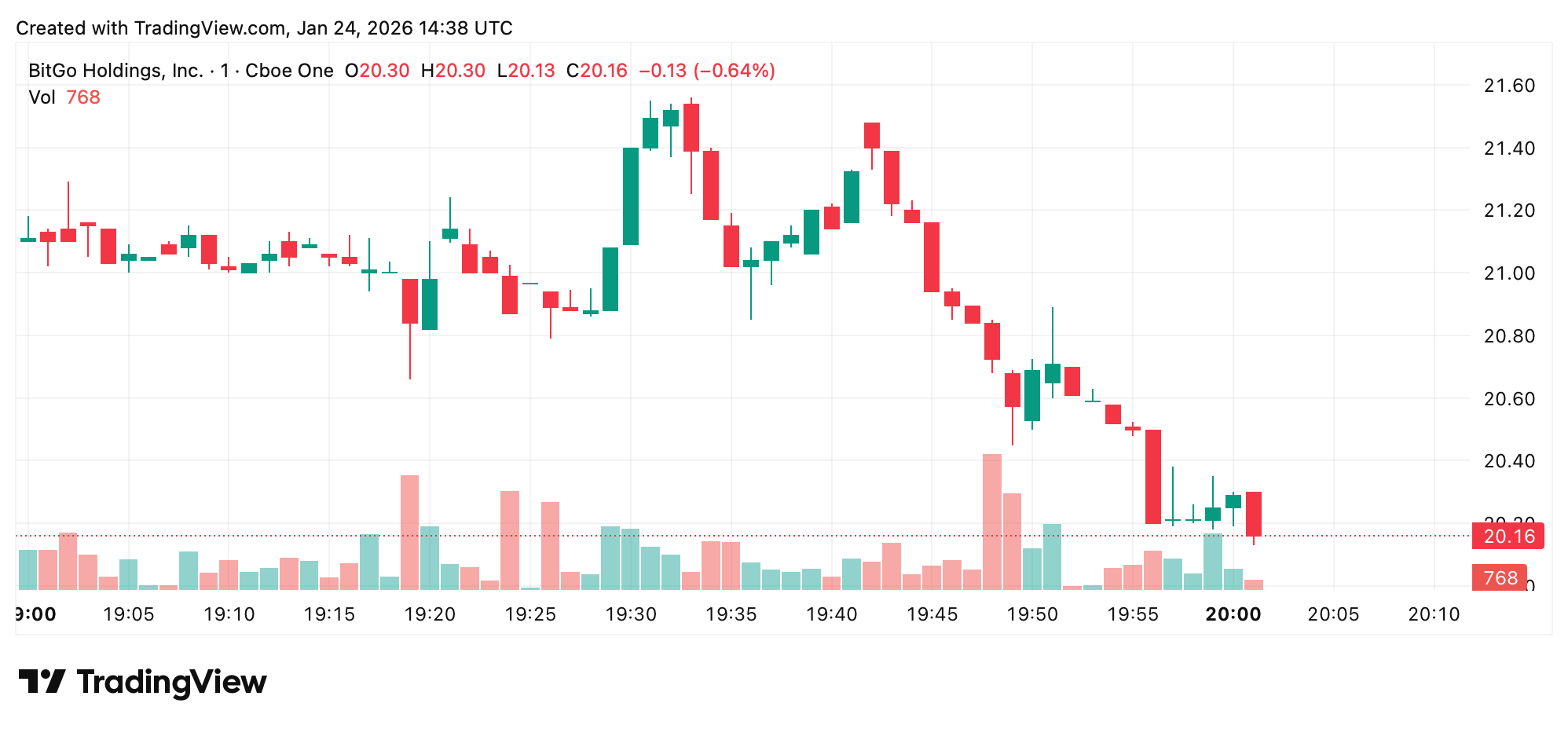
Task: Click the closing price C20.16 value
Action: tap(597, 71)
